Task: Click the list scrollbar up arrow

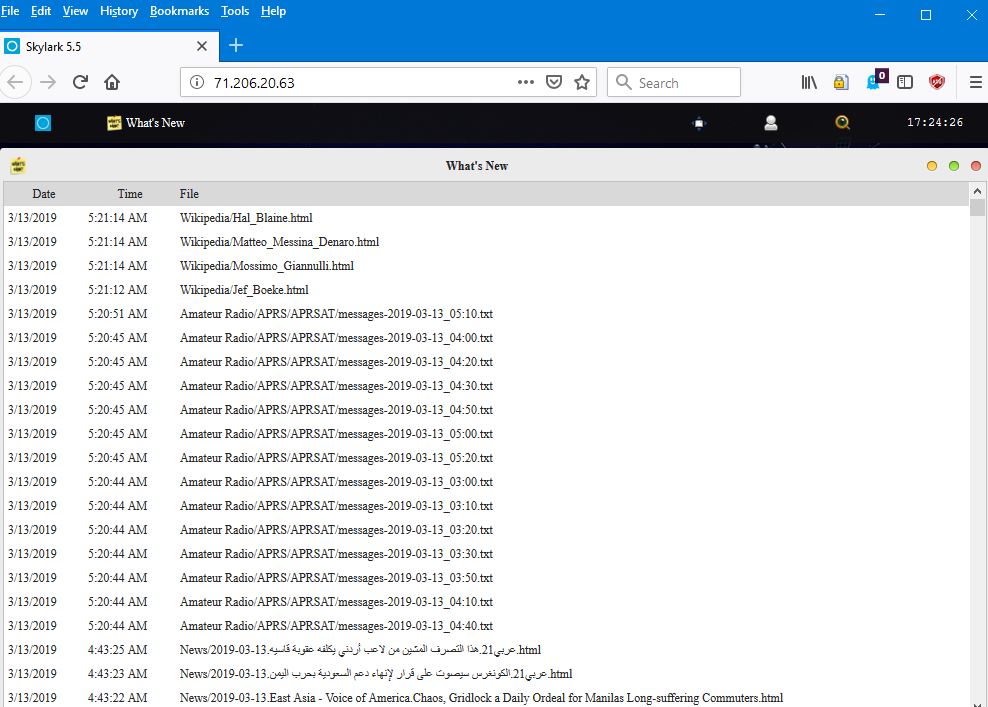Action: point(977,191)
